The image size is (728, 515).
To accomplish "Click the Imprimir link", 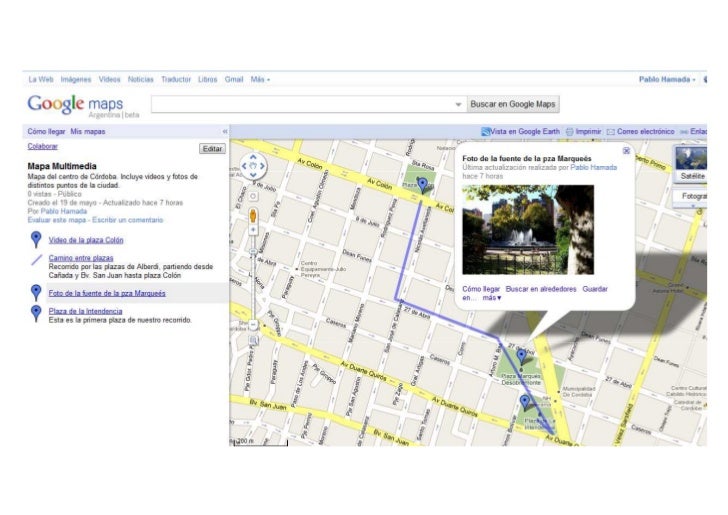I will click(588, 131).
